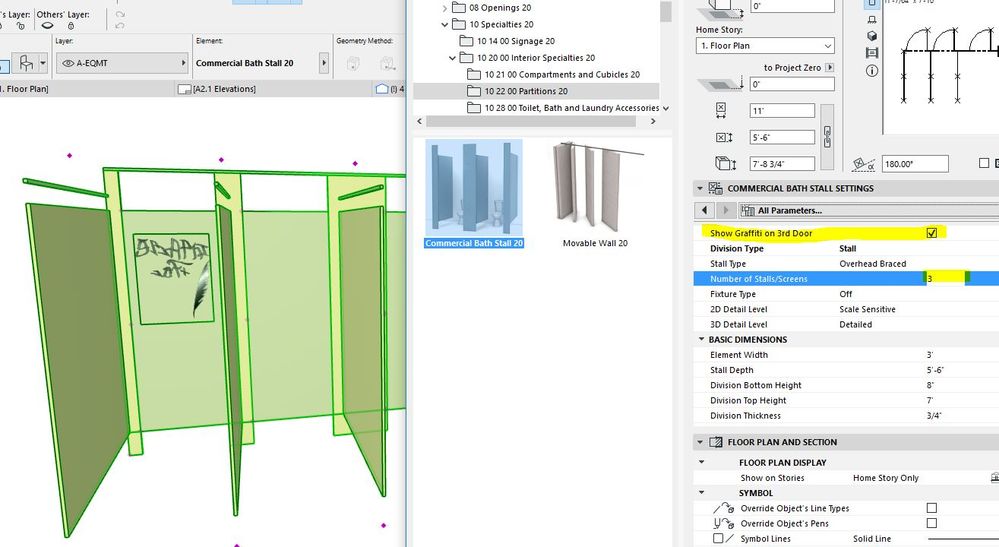
Task: Enable Override Object's Line Types checkbox
Action: (931, 508)
